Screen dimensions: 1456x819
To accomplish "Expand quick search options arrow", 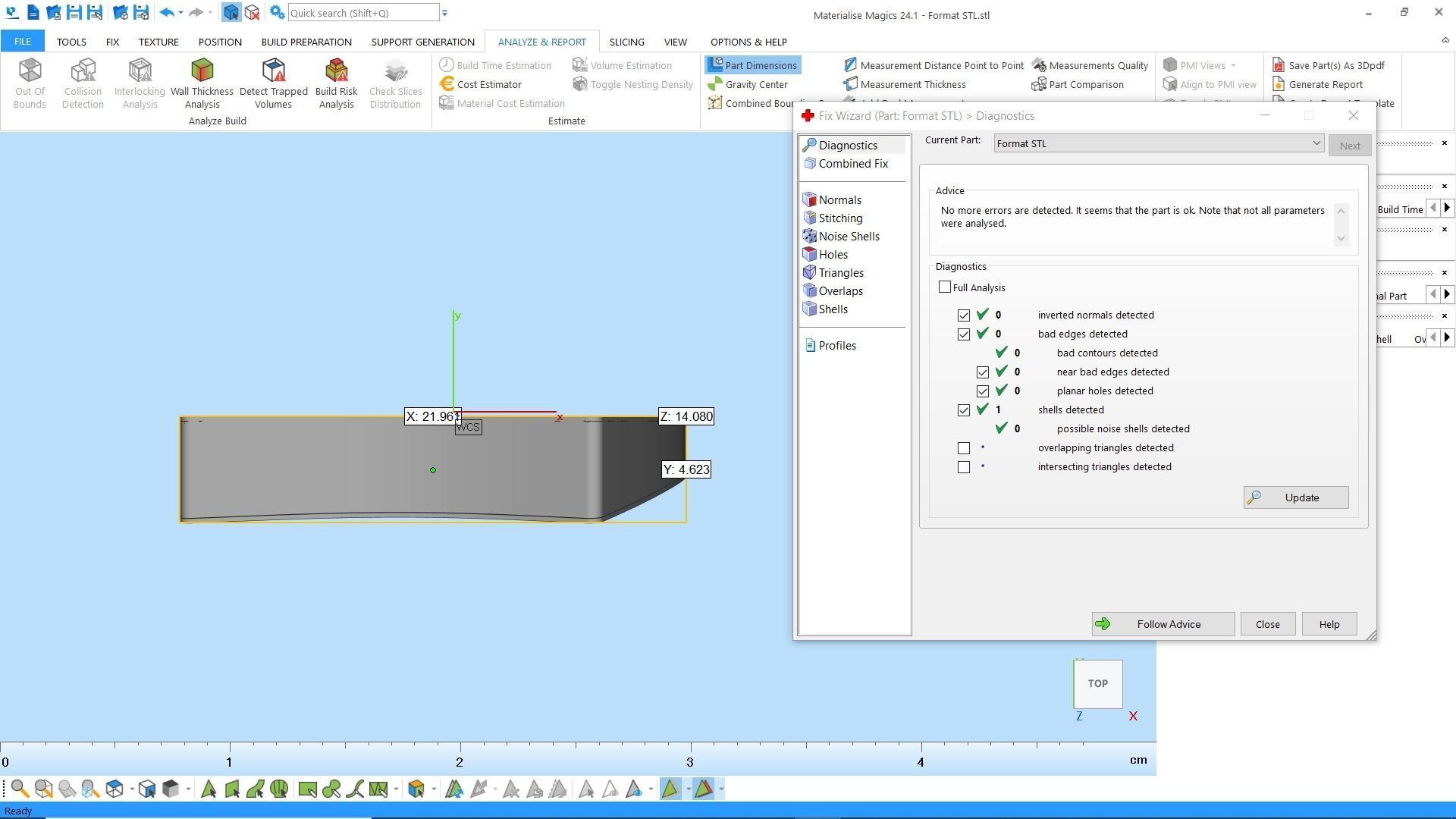I will [445, 13].
